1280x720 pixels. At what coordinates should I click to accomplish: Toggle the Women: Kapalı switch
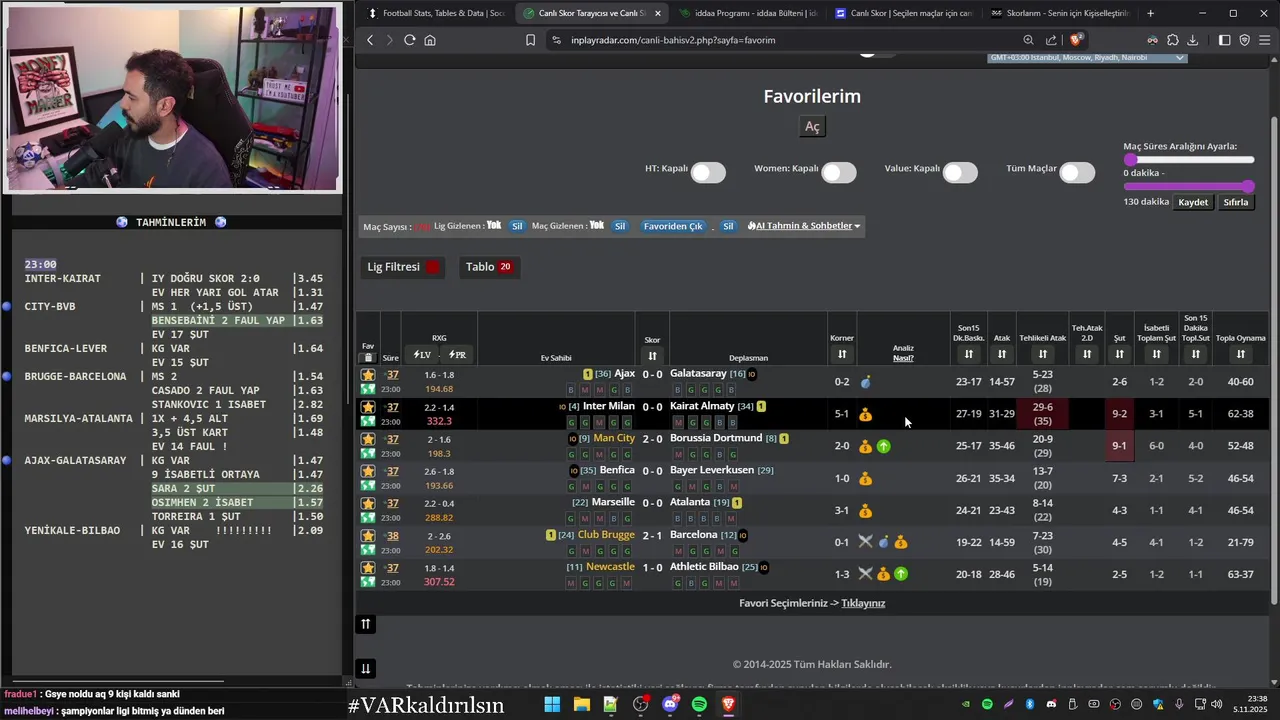pos(839,172)
